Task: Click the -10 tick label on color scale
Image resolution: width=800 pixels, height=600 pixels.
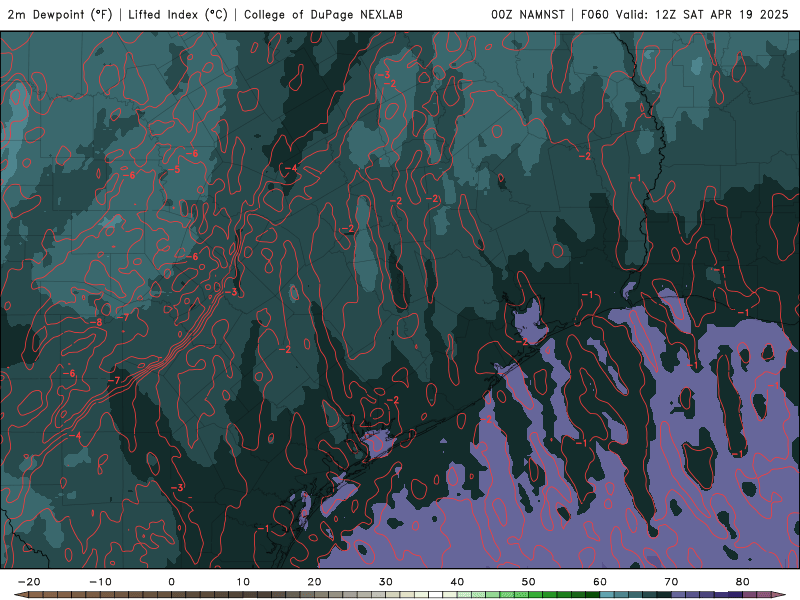Action: coord(100,582)
